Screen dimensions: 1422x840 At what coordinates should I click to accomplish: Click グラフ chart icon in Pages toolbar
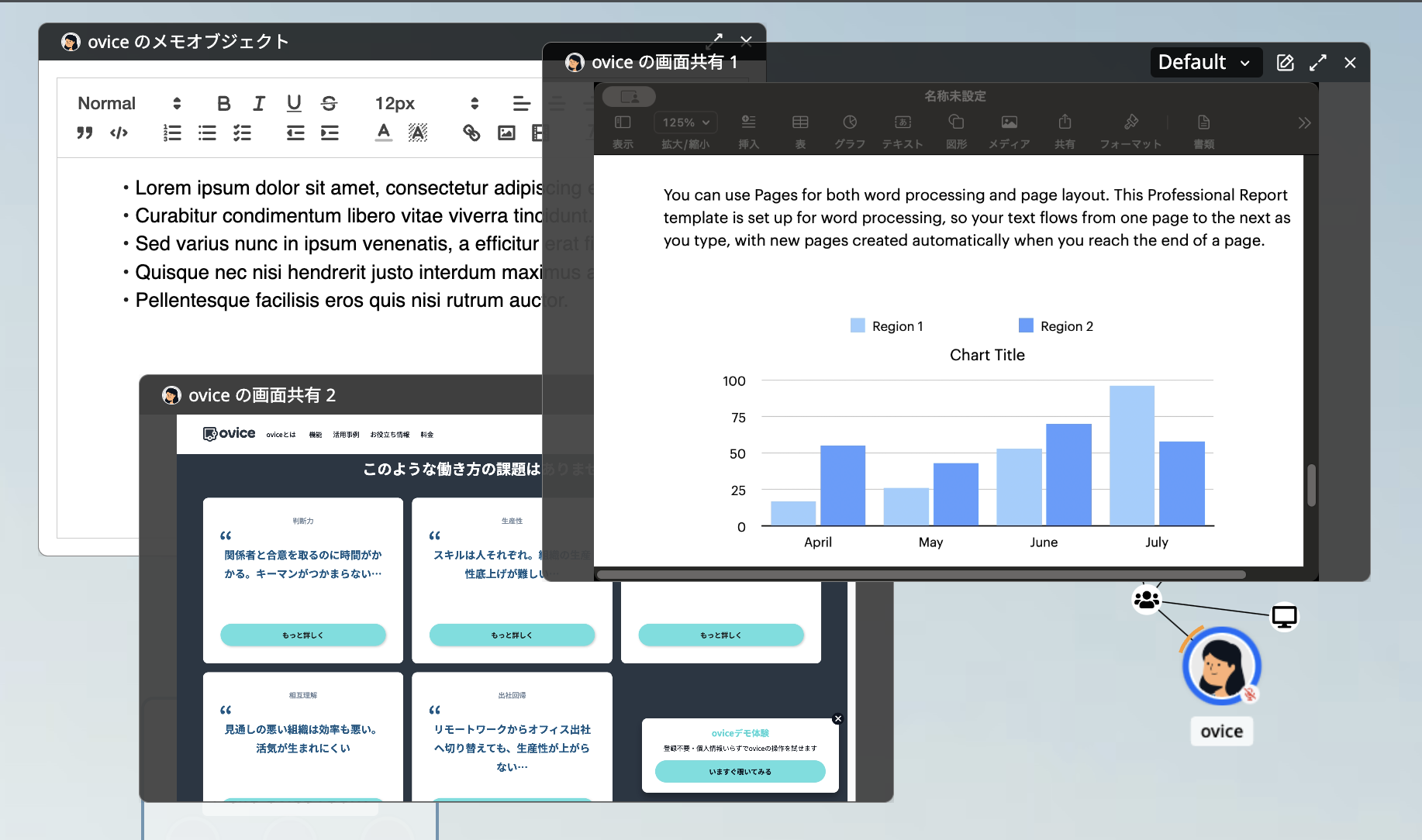click(850, 122)
